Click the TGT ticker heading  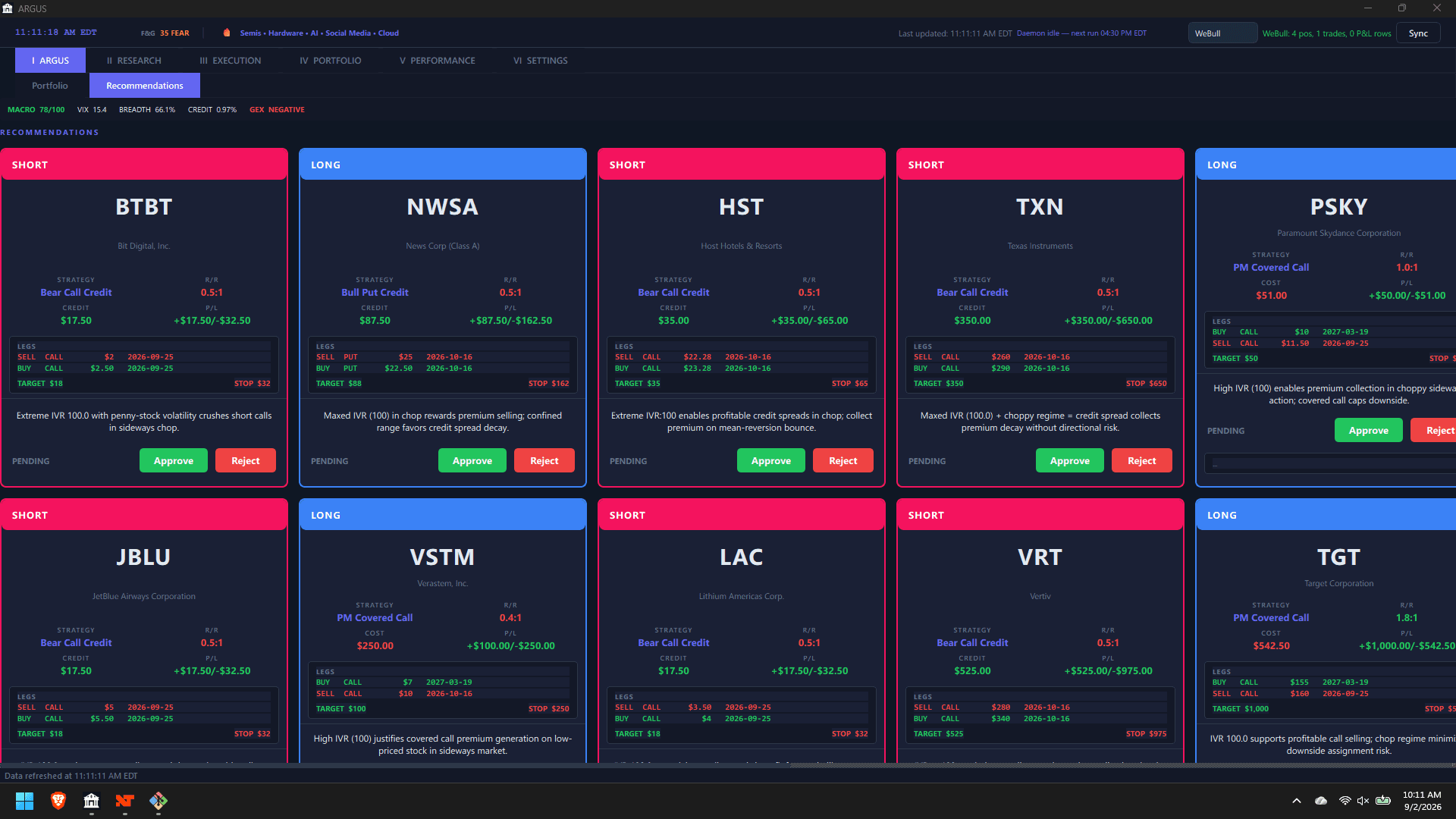[x=1339, y=557]
